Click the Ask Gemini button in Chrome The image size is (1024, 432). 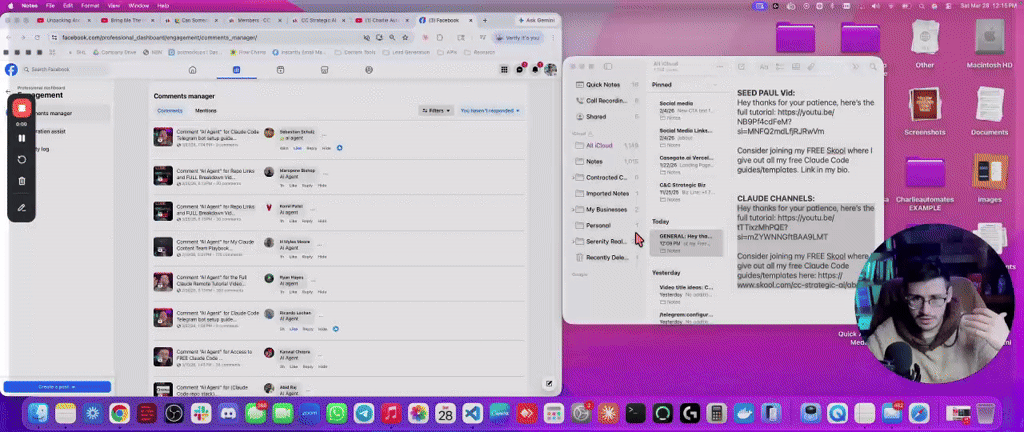click(536, 20)
